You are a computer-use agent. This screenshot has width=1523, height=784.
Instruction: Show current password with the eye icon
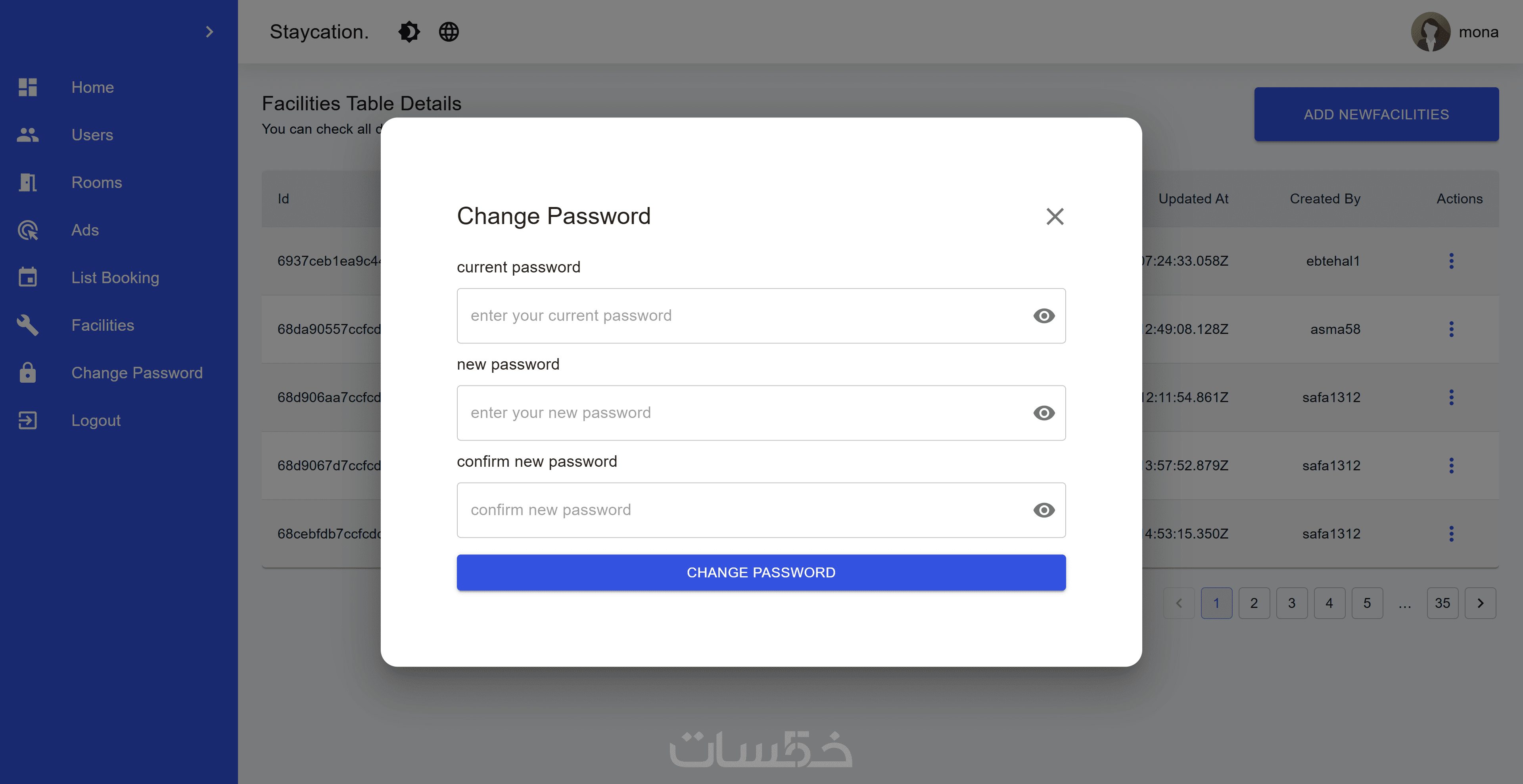[x=1043, y=316]
